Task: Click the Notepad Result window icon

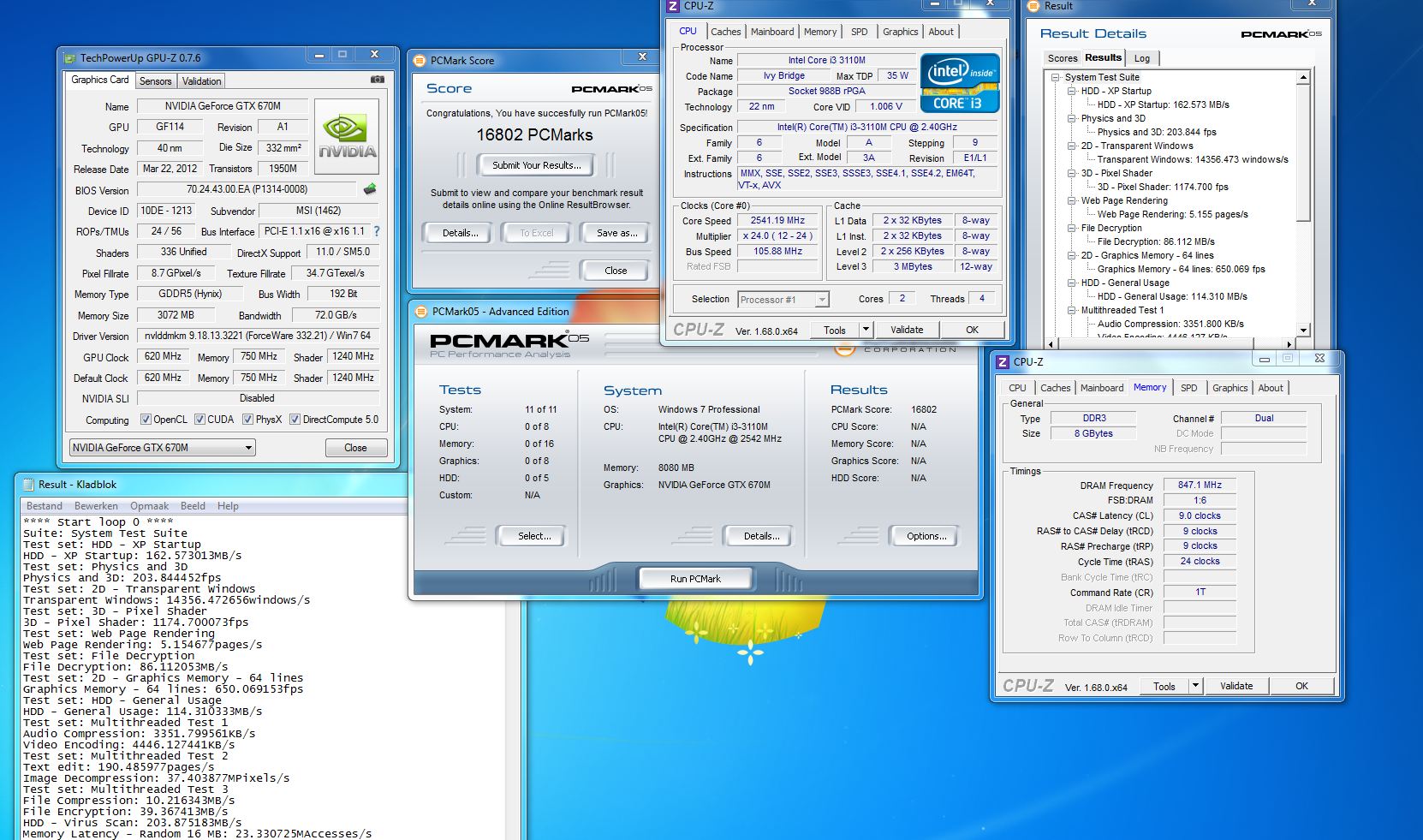Action: coord(28,485)
